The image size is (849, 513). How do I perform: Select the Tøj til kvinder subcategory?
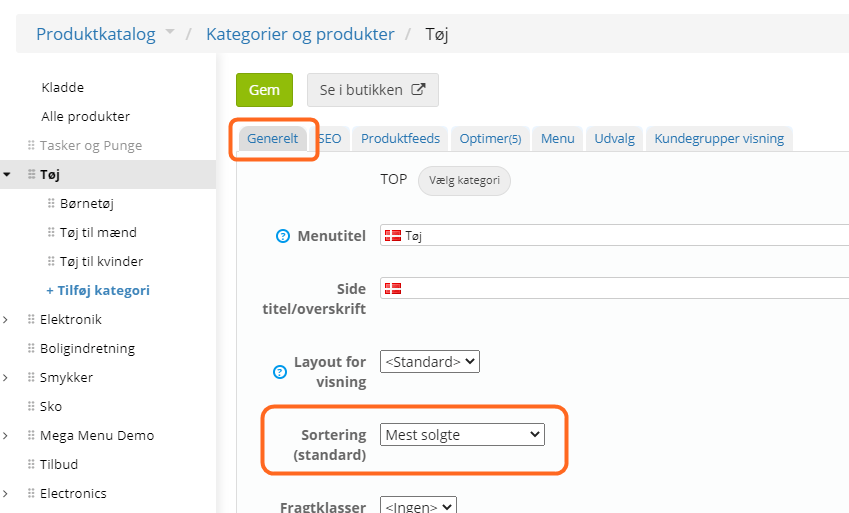coord(101,262)
